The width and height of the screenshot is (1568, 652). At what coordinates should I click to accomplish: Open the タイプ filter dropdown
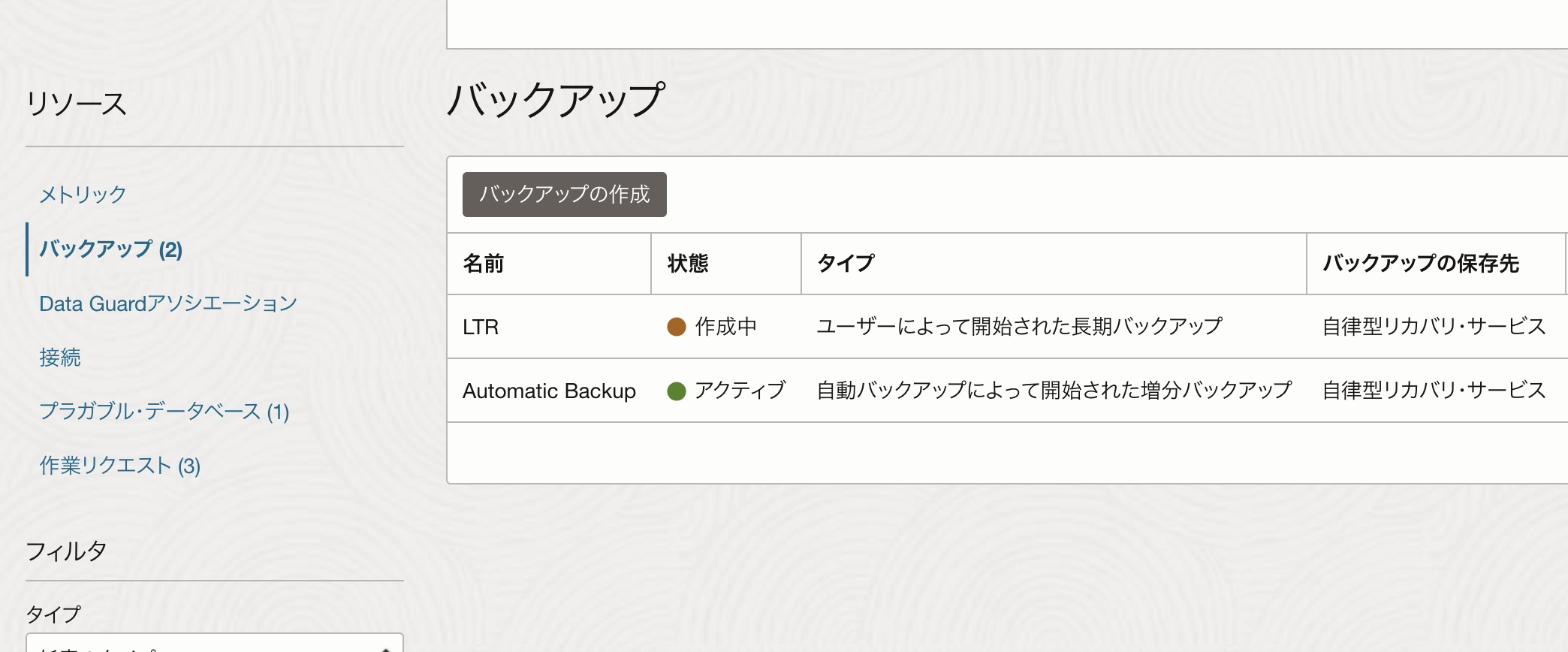click(214, 644)
